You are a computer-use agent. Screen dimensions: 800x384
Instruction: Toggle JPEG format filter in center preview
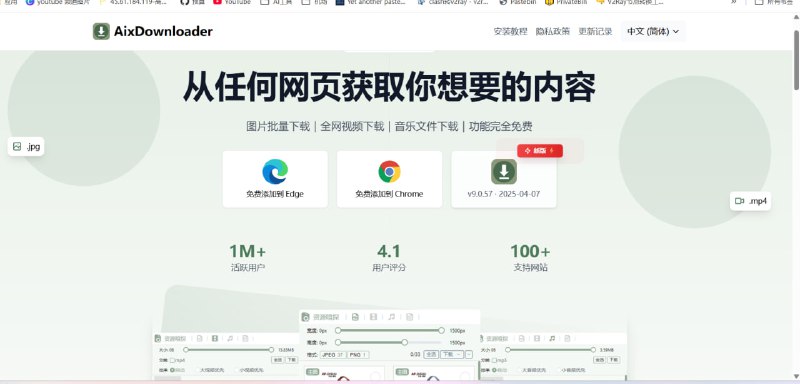pos(333,355)
